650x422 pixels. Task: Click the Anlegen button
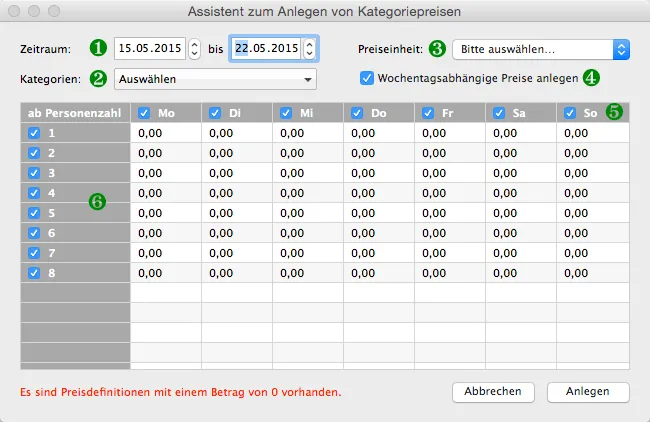(x=588, y=392)
